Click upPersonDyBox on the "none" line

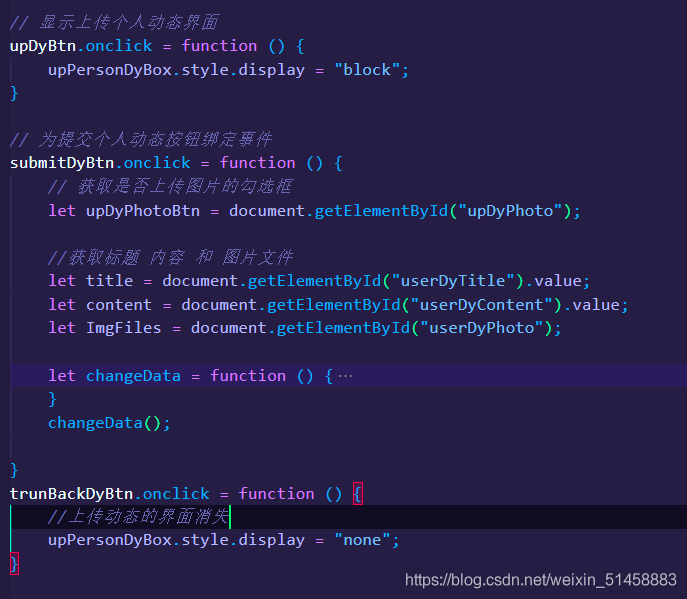pyautogui.click(x=110, y=540)
